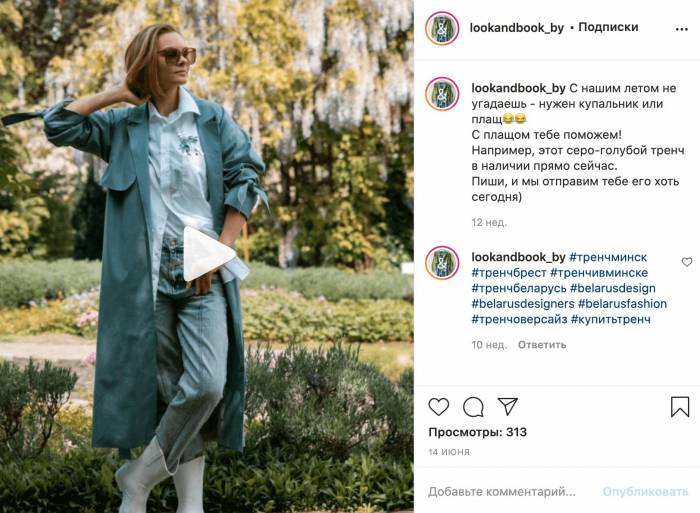Viewport: 700px width, 513px height.
Task: Click Ответить to reply to comment
Action: (x=542, y=345)
